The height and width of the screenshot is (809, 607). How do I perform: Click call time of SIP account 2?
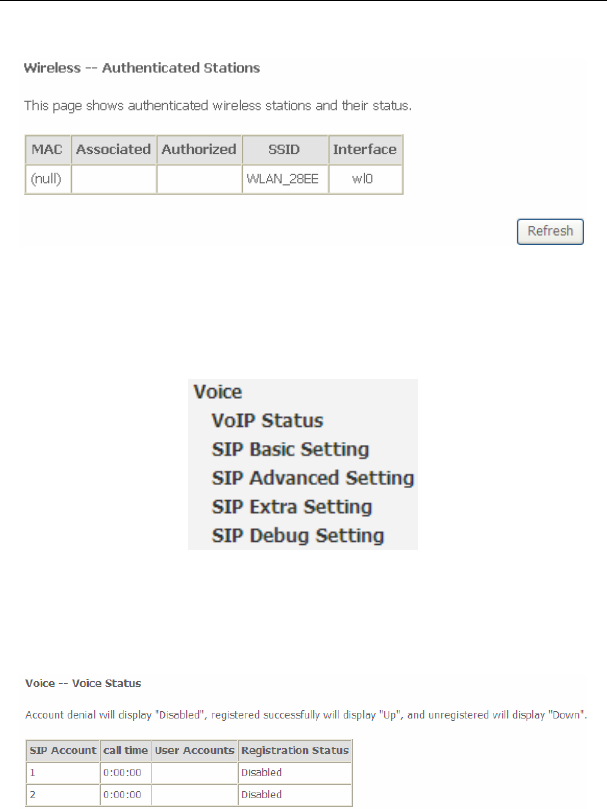click(124, 795)
